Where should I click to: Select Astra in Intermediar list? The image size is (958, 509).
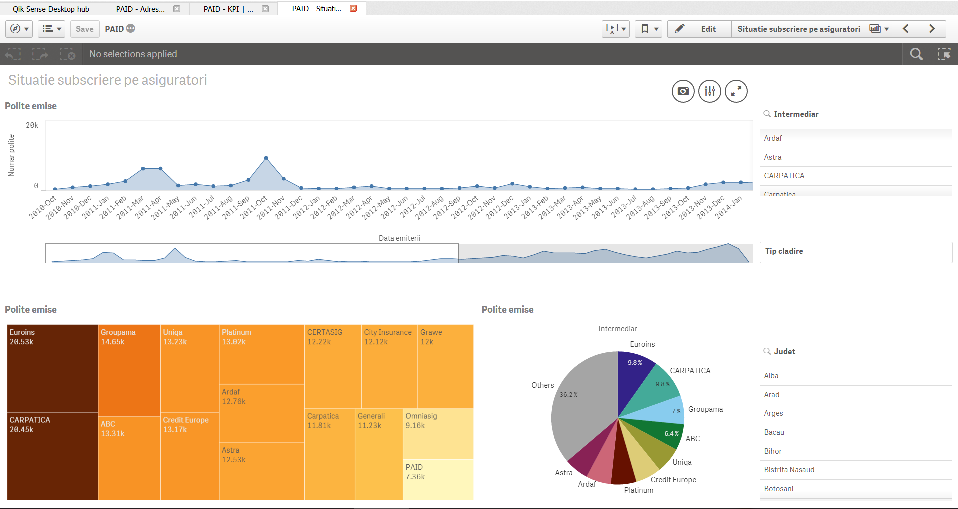pyautogui.click(x=856, y=157)
